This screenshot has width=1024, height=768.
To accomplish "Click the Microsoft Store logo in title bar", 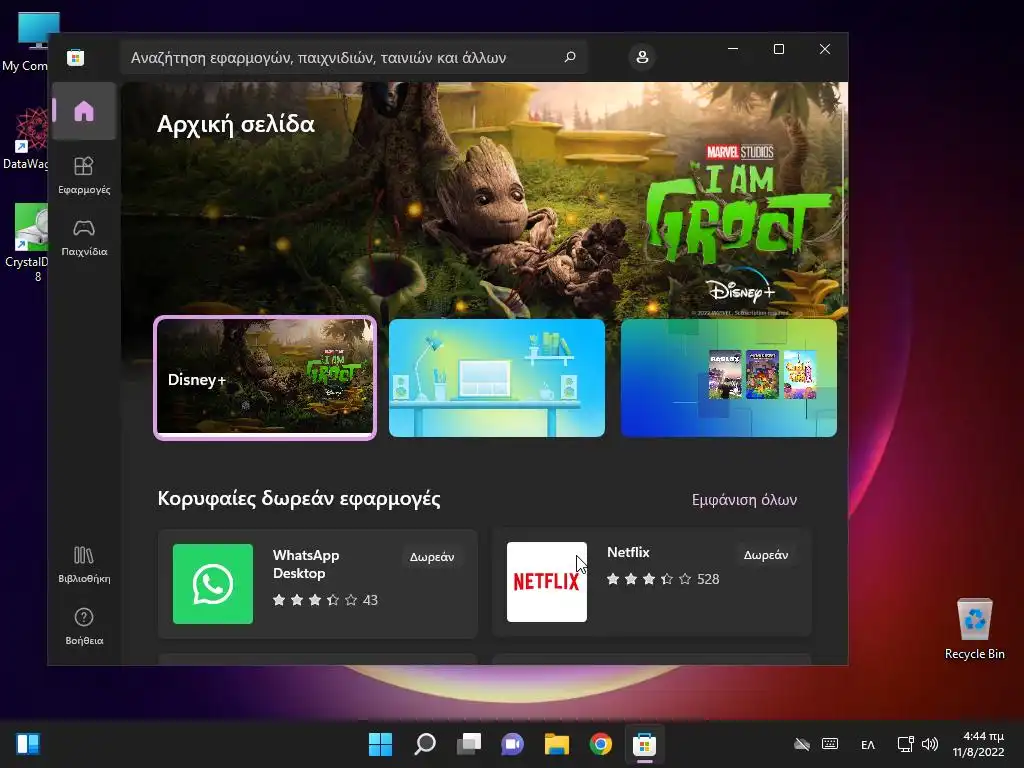I will click(x=75, y=57).
